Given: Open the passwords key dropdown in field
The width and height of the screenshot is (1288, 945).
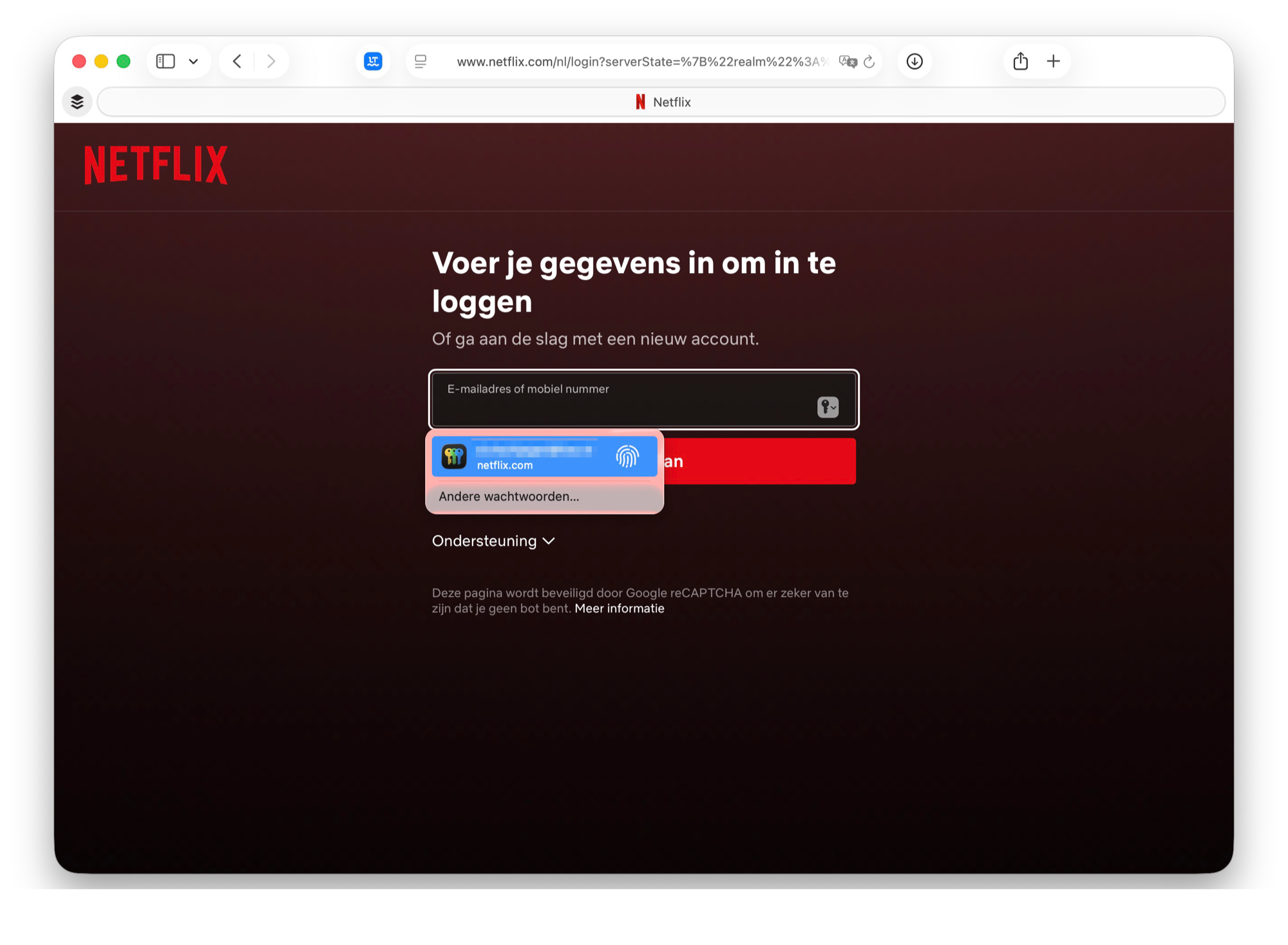Looking at the screenshot, I should (828, 407).
